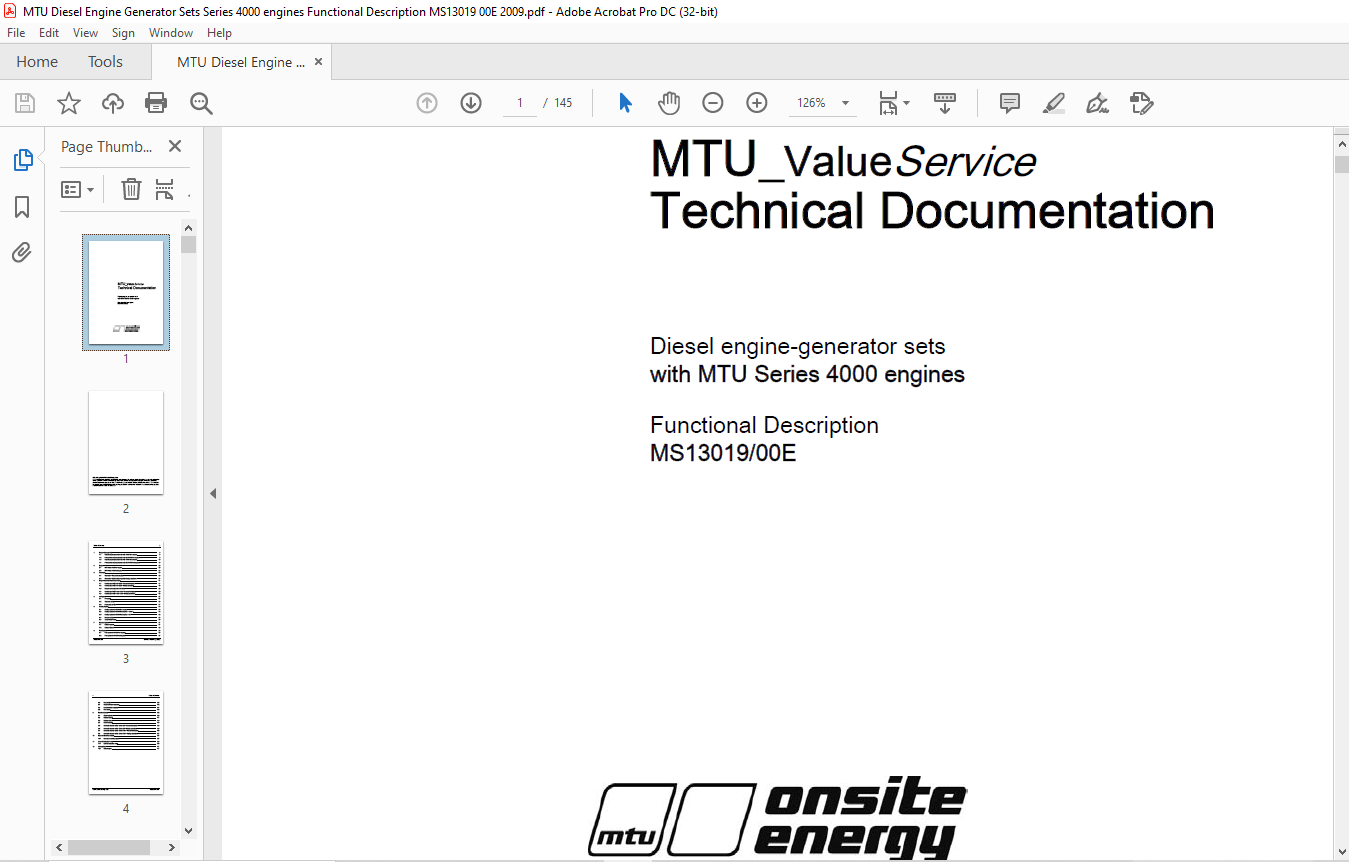Toggle the Page Thumbnails sidebar icon

[22, 160]
